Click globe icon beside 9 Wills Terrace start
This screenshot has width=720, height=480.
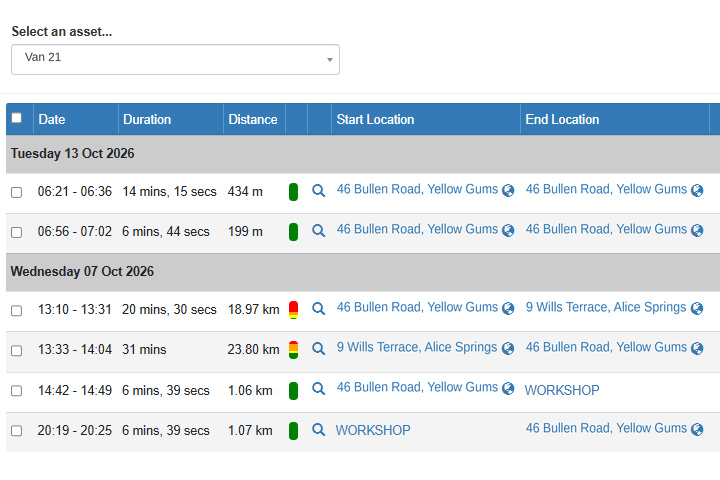(508, 348)
